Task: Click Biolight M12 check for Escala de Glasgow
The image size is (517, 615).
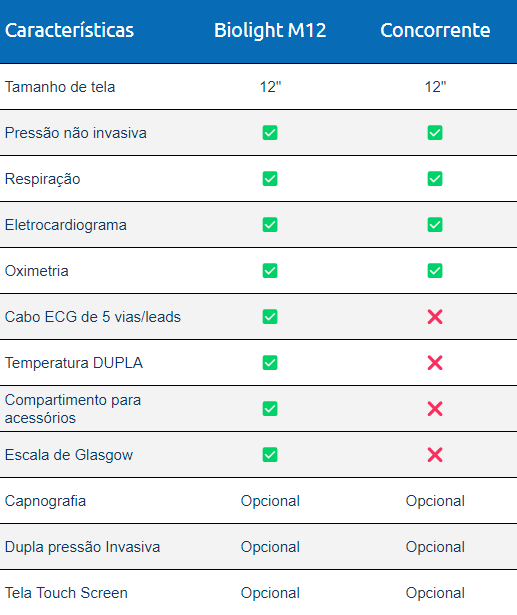Action: tap(270, 455)
